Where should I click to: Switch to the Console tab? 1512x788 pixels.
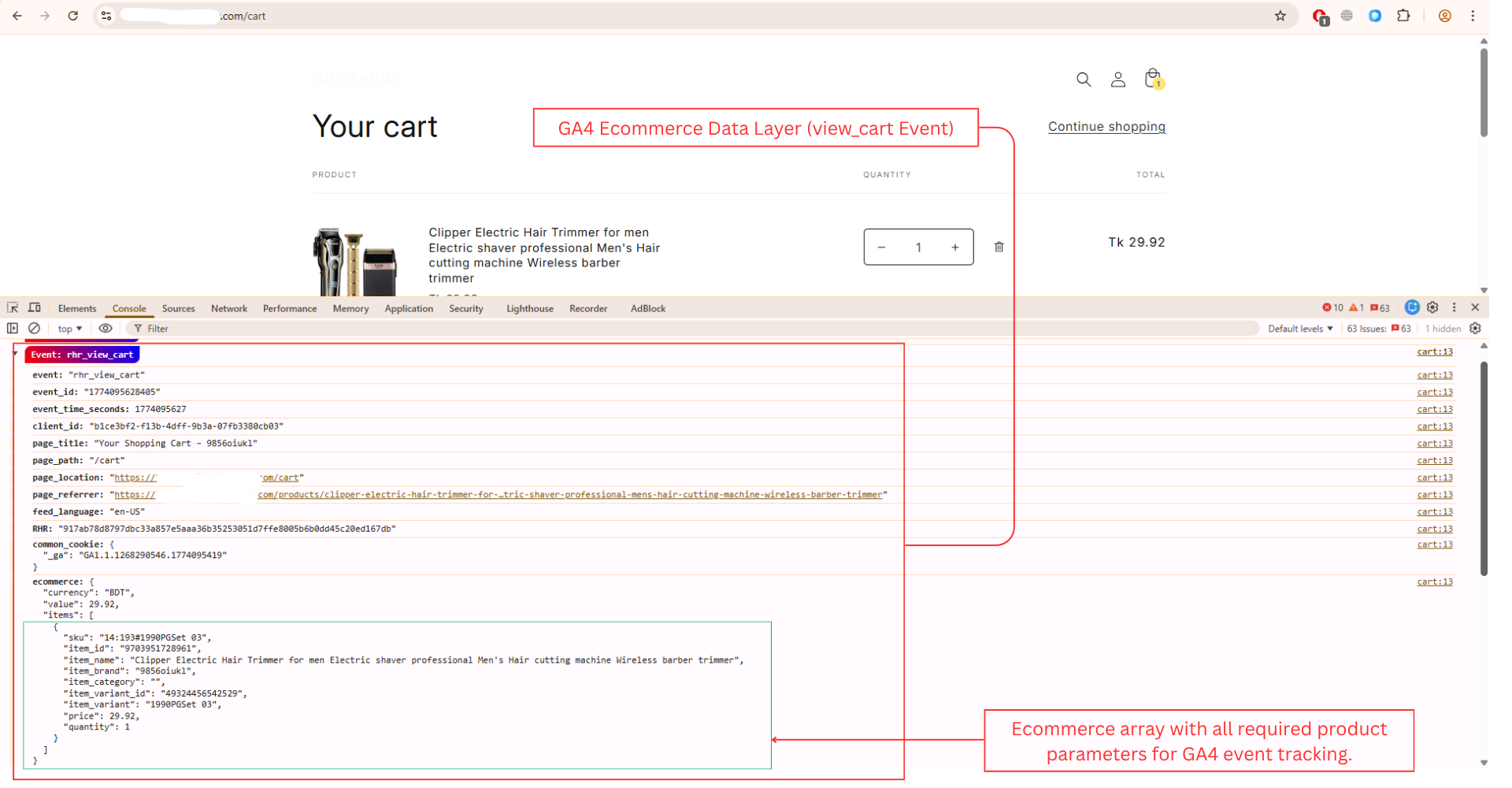tap(129, 309)
